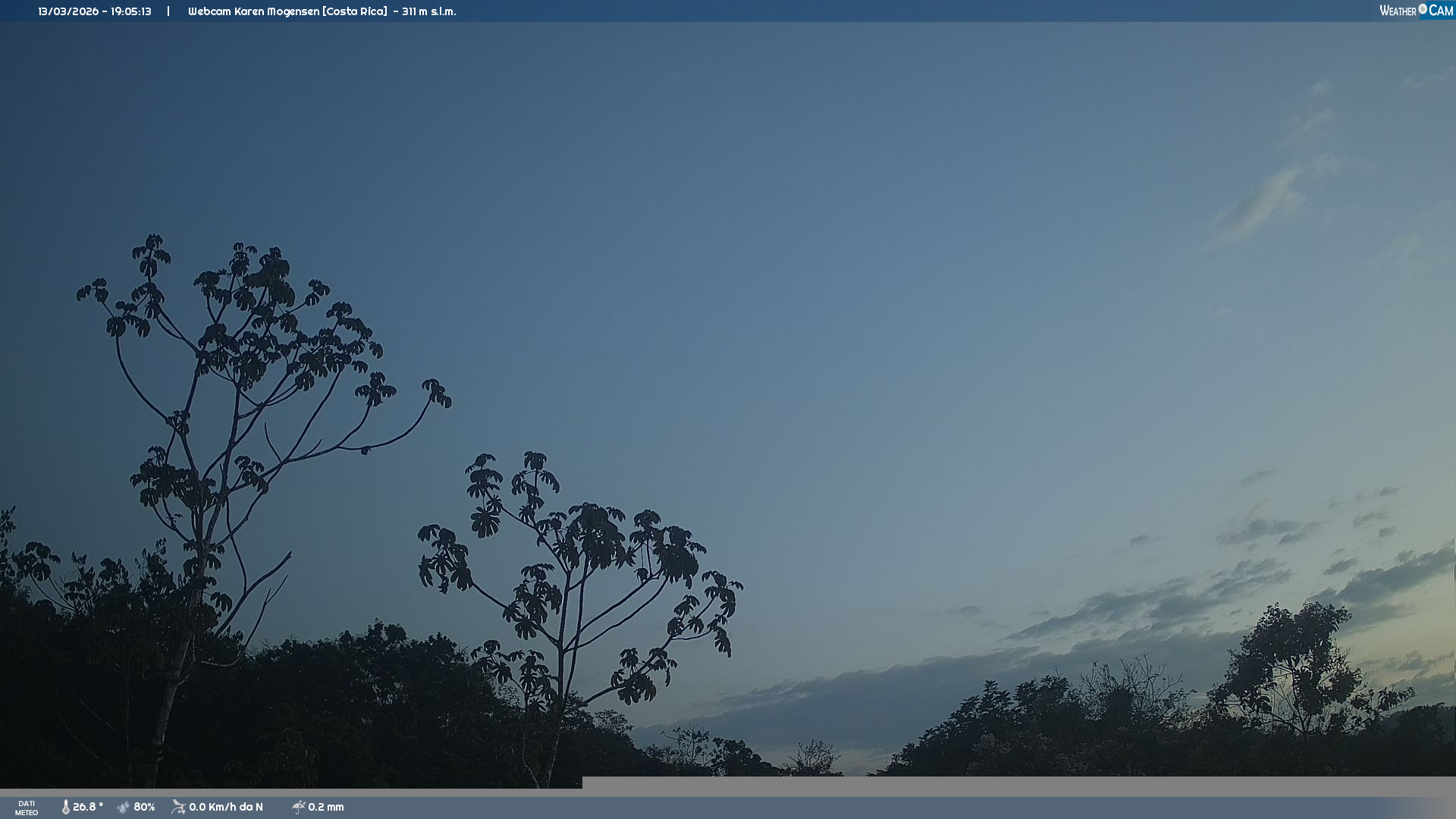This screenshot has width=1456, height=819.
Task: Click the [Costa Rica] location text
Action: click(x=354, y=11)
